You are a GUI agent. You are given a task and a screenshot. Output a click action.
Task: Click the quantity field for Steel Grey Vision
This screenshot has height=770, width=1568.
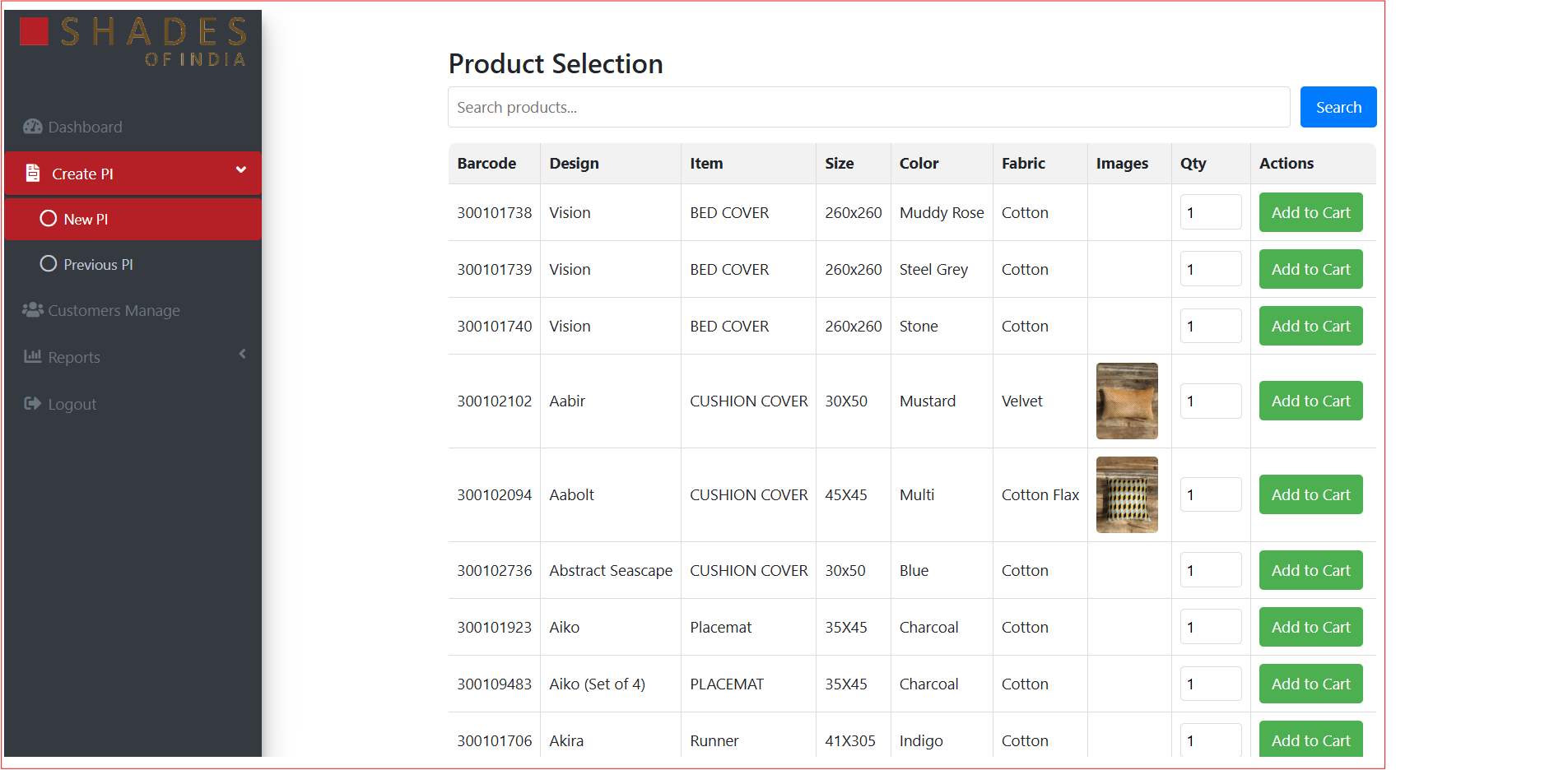point(1210,269)
